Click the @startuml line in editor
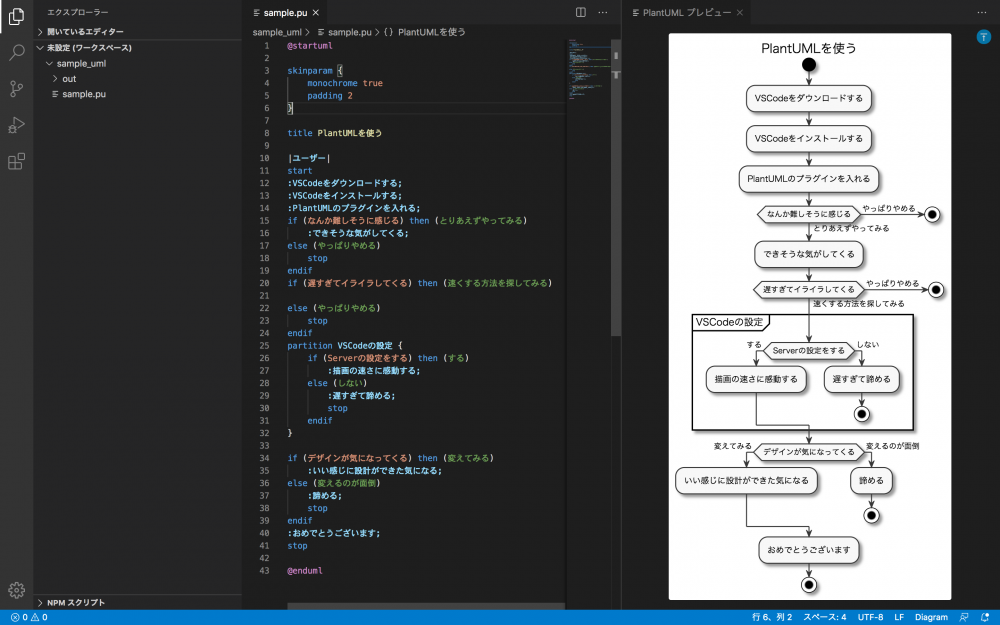 tap(310, 46)
